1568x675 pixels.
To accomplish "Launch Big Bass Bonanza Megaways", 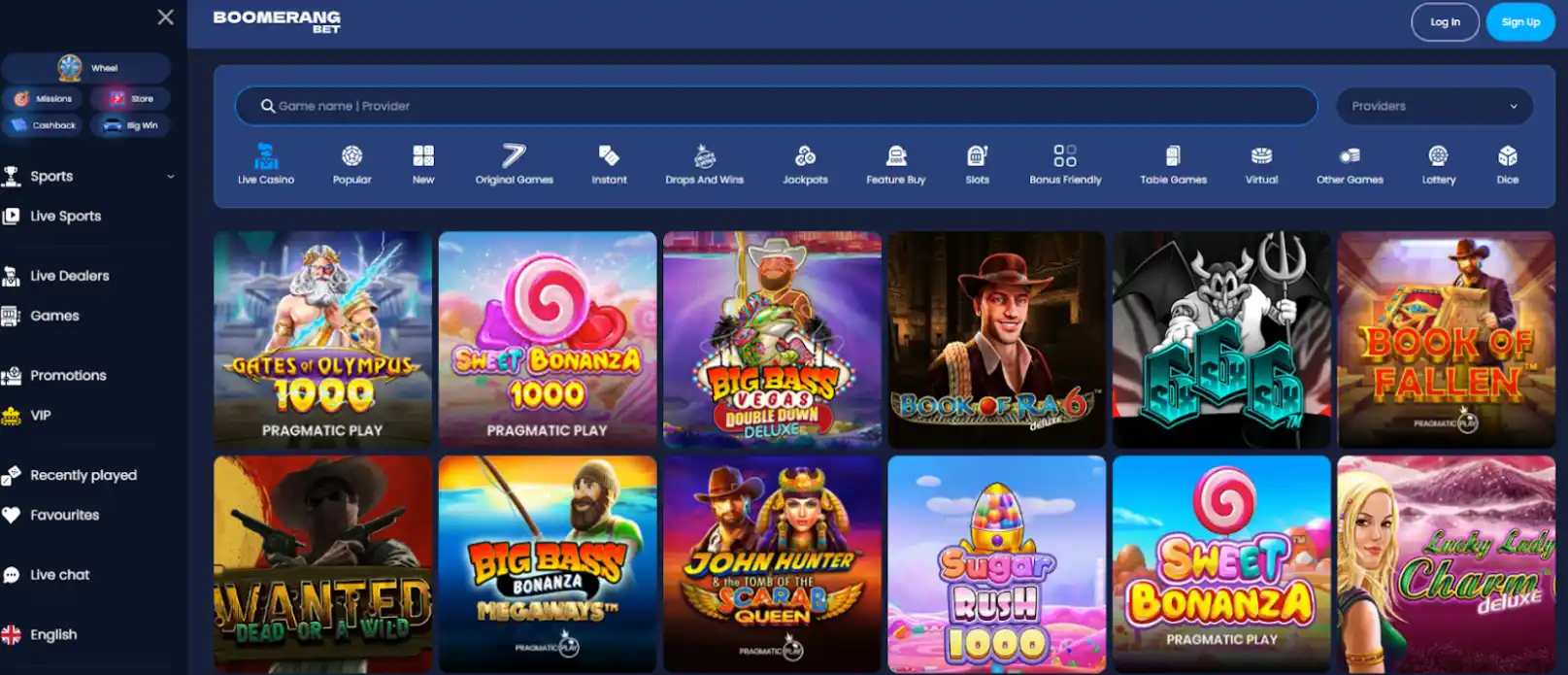I will pyautogui.click(x=548, y=564).
